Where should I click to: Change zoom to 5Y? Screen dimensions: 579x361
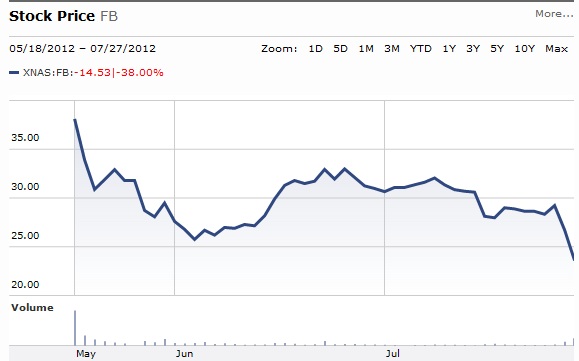click(x=497, y=49)
